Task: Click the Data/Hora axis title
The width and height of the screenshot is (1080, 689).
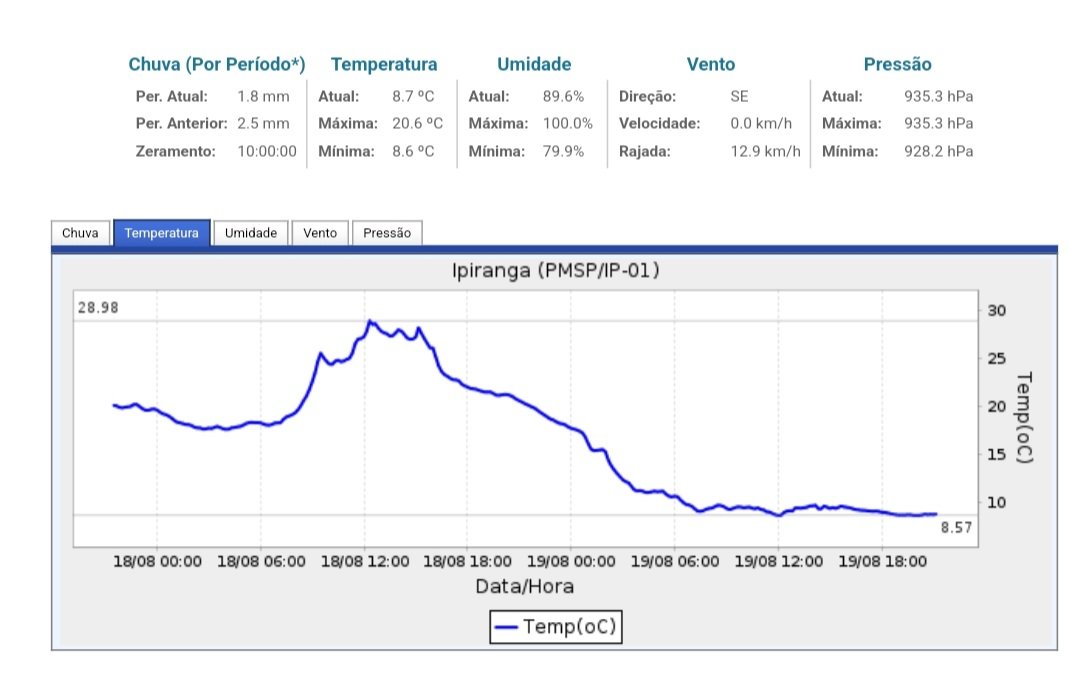Action: click(525, 586)
